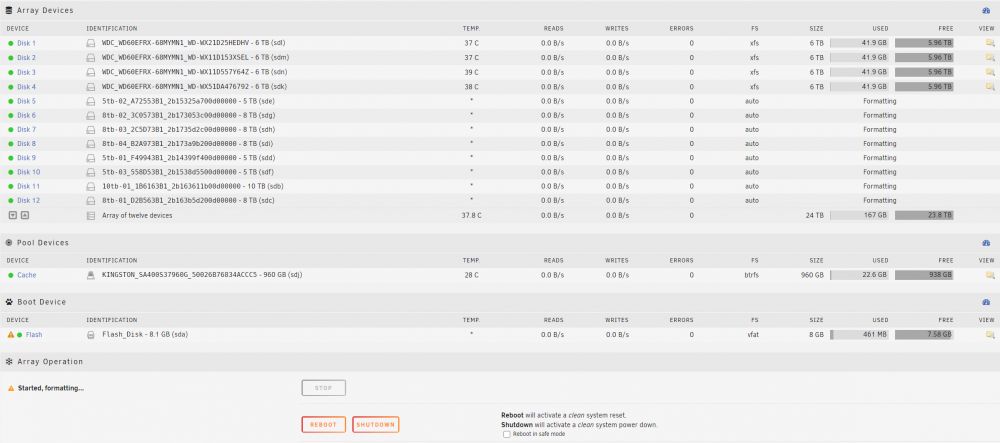This screenshot has height=443, width=1000.
Task: Browse Disk 4 contents via folder icon
Action: click(990, 86)
